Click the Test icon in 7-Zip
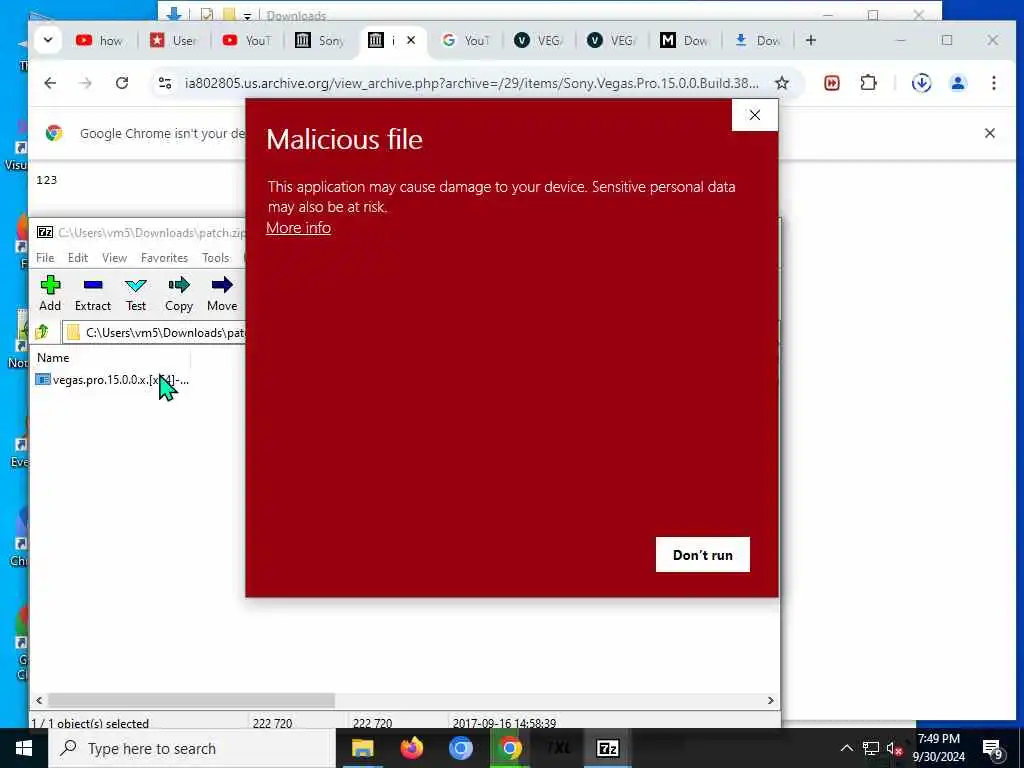 pyautogui.click(x=136, y=293)
